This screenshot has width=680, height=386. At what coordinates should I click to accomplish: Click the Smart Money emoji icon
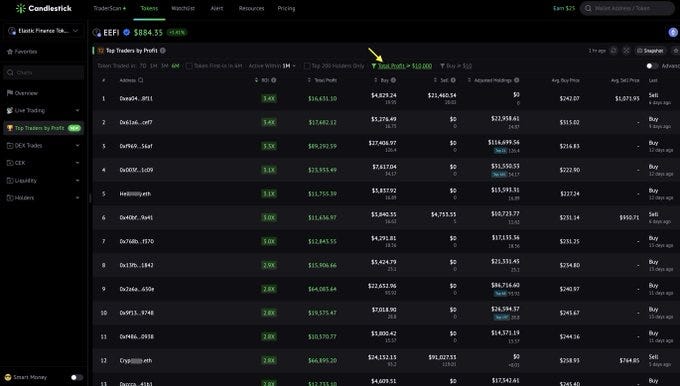click(x=8, y=377)
